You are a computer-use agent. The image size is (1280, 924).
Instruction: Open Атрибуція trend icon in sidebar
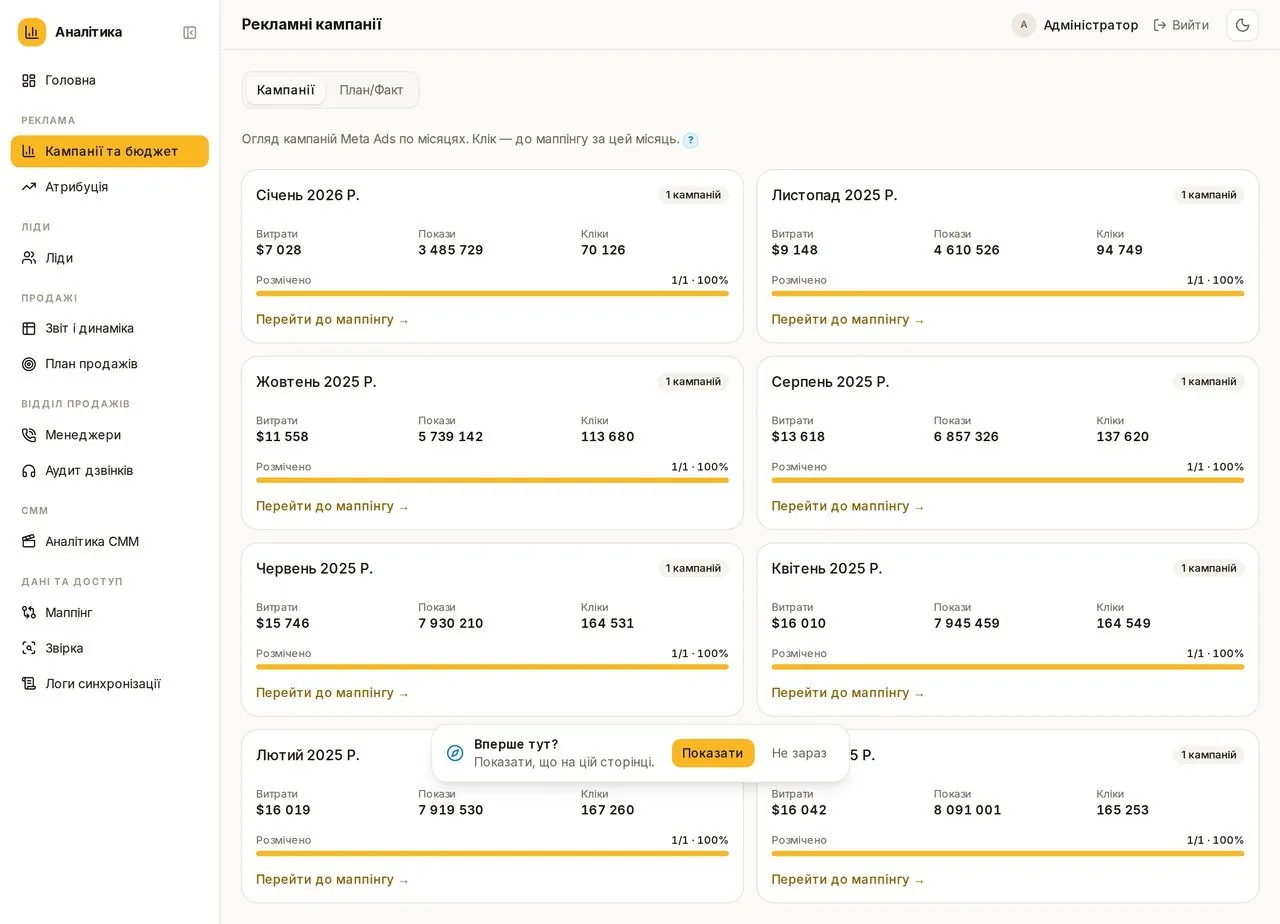(x=29, y=187)
